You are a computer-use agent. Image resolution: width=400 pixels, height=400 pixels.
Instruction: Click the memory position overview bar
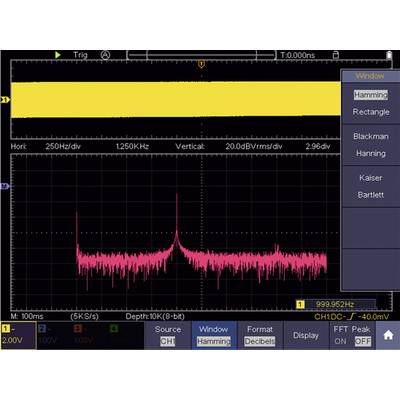tap(201, 55)
